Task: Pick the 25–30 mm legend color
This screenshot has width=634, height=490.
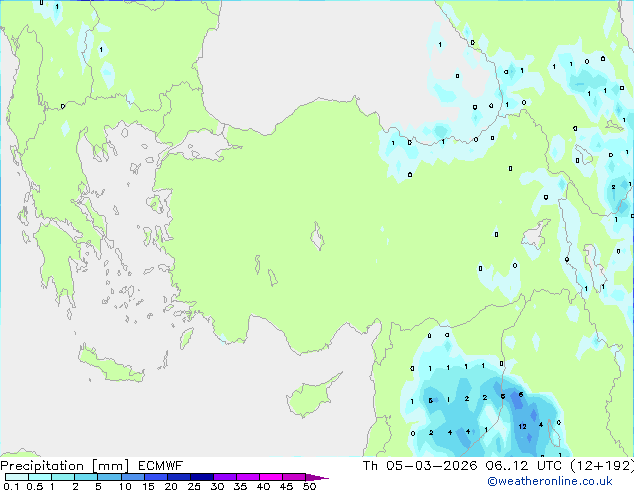Action: pos(202,477)
